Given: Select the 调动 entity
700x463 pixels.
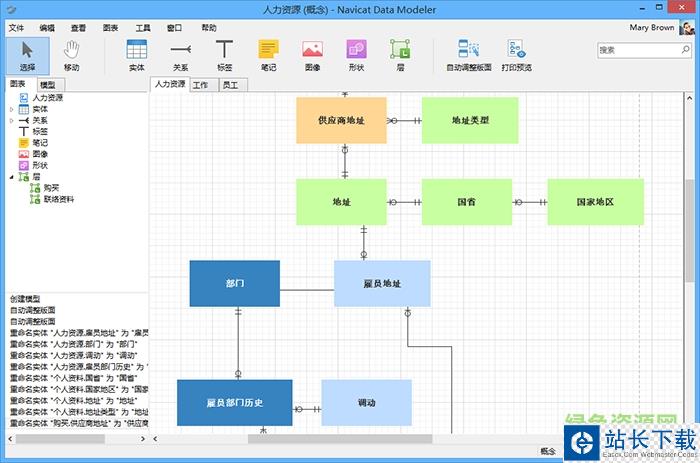Looking at the screenshot, I should click(x=367, y=403).
